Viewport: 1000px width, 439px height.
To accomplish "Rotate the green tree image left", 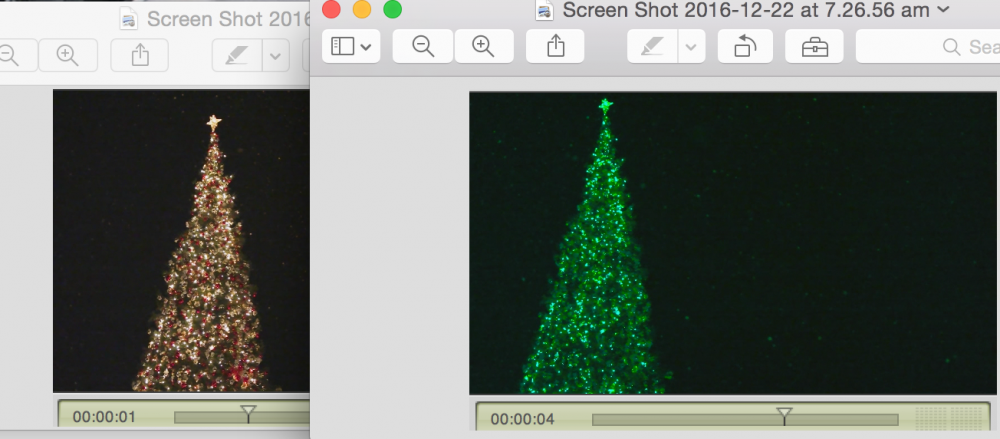I will (745, 46).
